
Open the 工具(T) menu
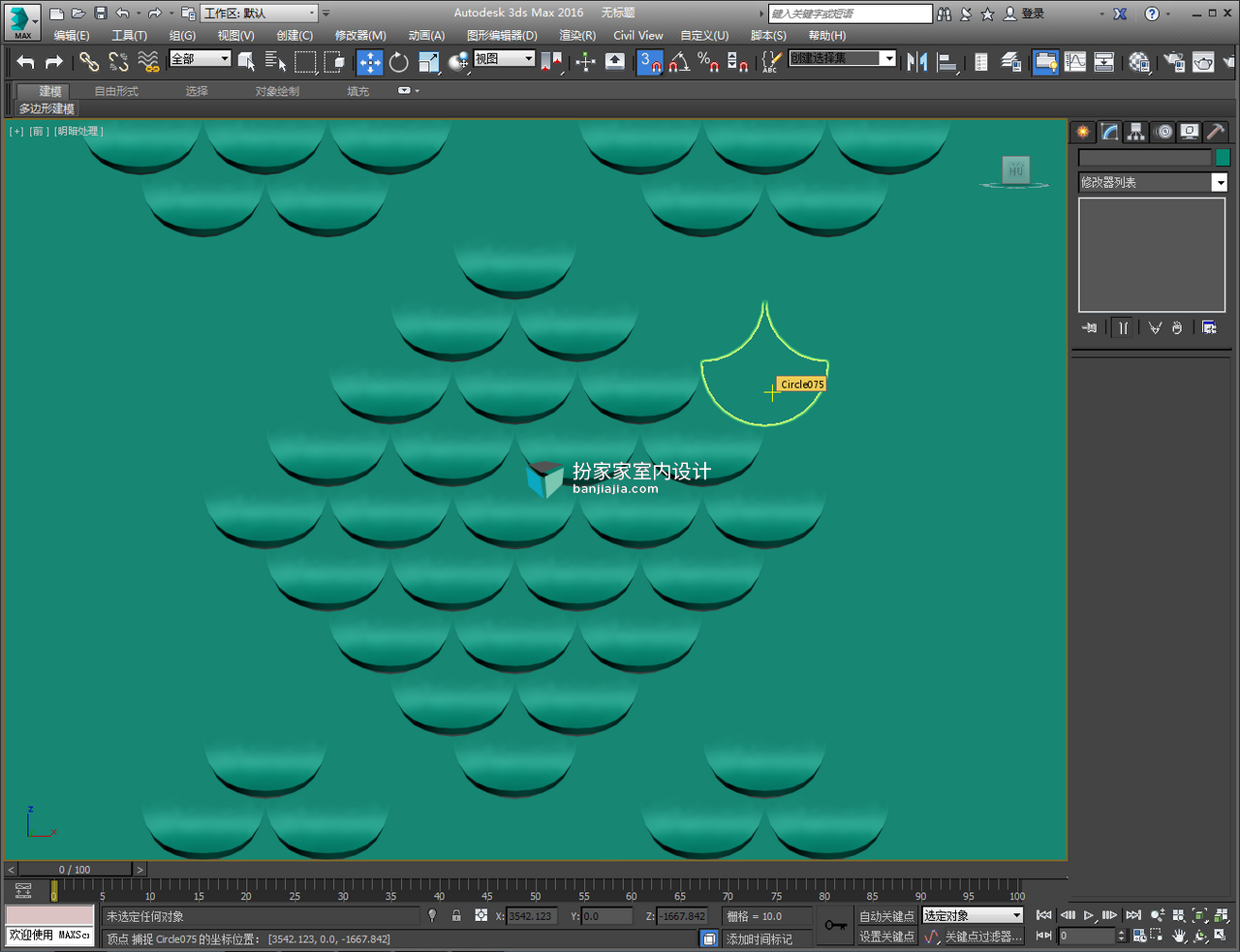point(129,35)
